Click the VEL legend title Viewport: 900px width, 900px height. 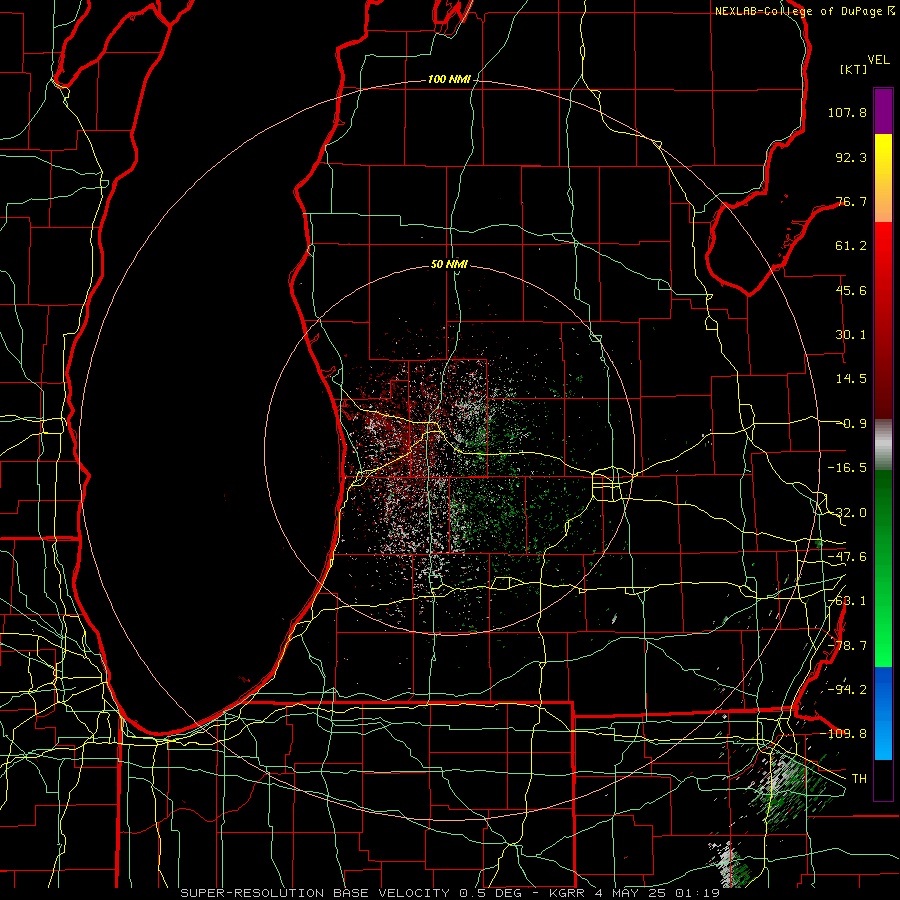point(878,60)
